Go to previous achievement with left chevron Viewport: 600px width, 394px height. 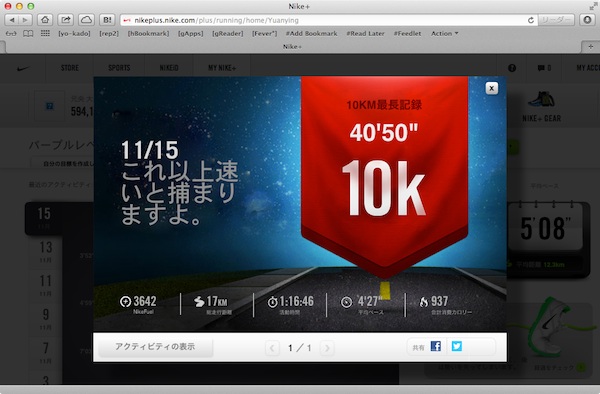click(x=272, y=348)
